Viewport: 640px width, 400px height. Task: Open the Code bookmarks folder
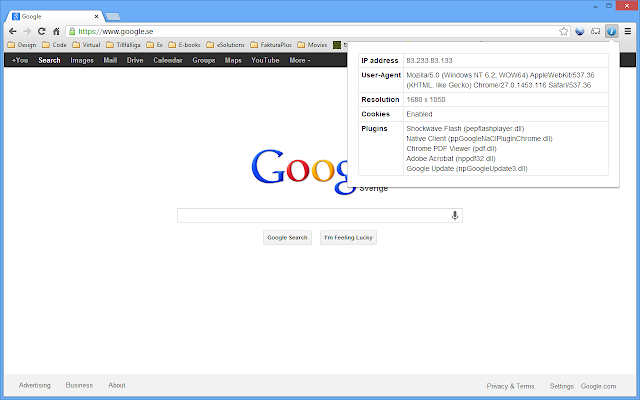point(54,45)
